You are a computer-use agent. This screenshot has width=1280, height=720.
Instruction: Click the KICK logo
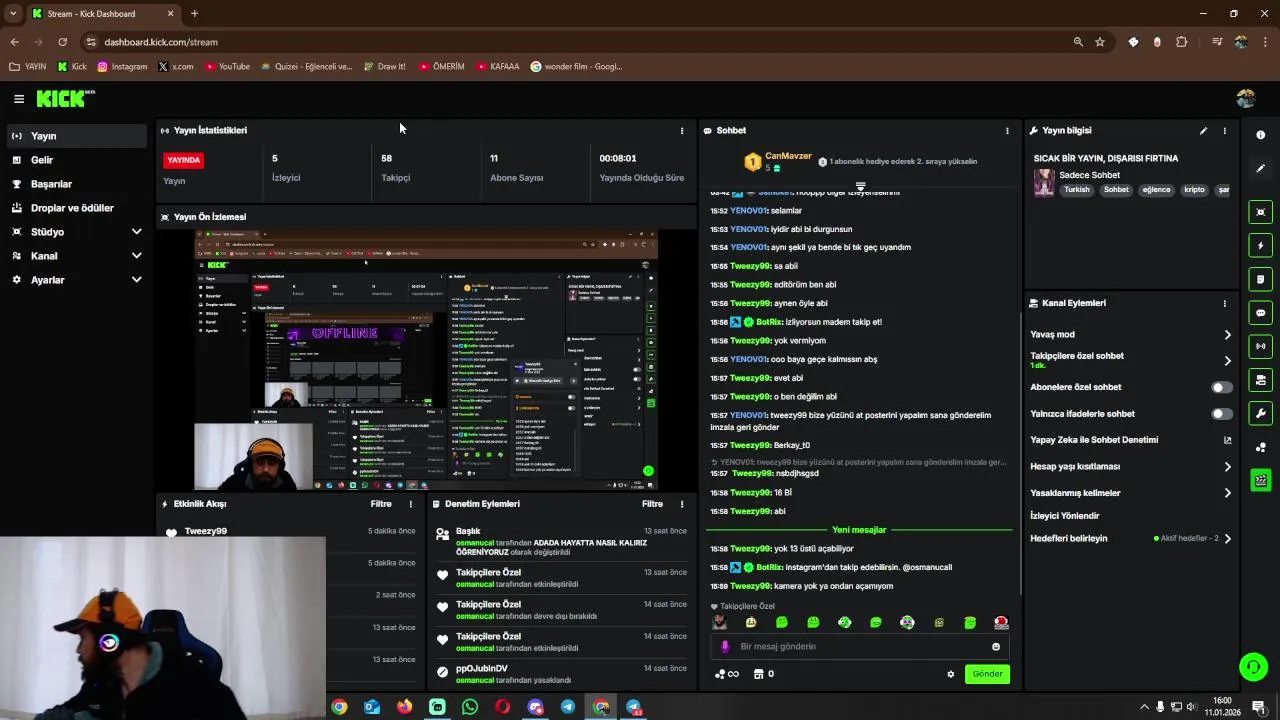pyautogui.click(x=65, y=98)
